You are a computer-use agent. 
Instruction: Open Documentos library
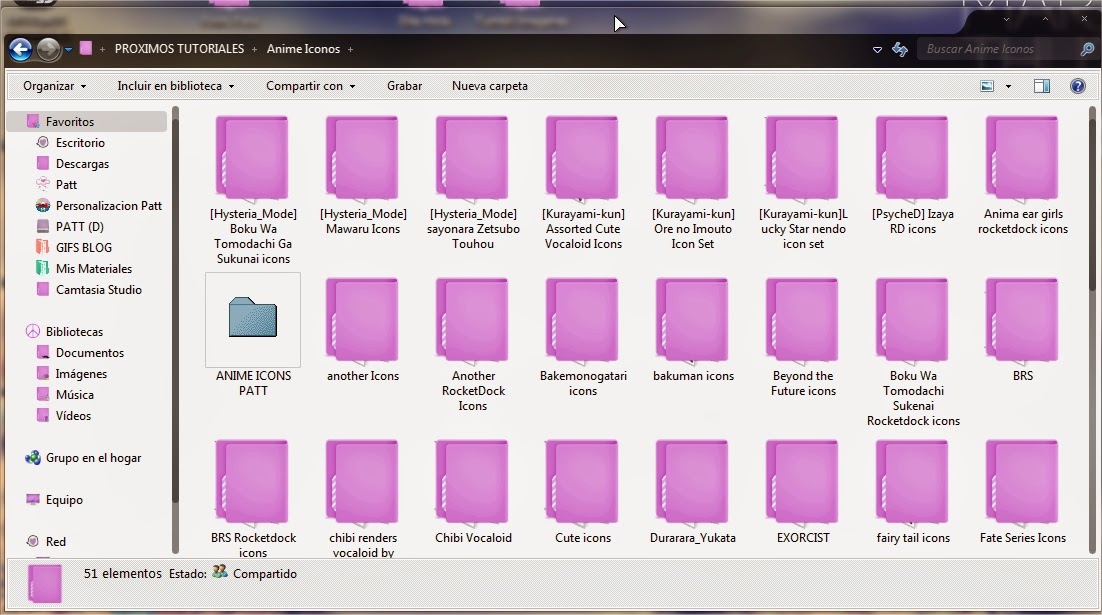tap(89, 353)
